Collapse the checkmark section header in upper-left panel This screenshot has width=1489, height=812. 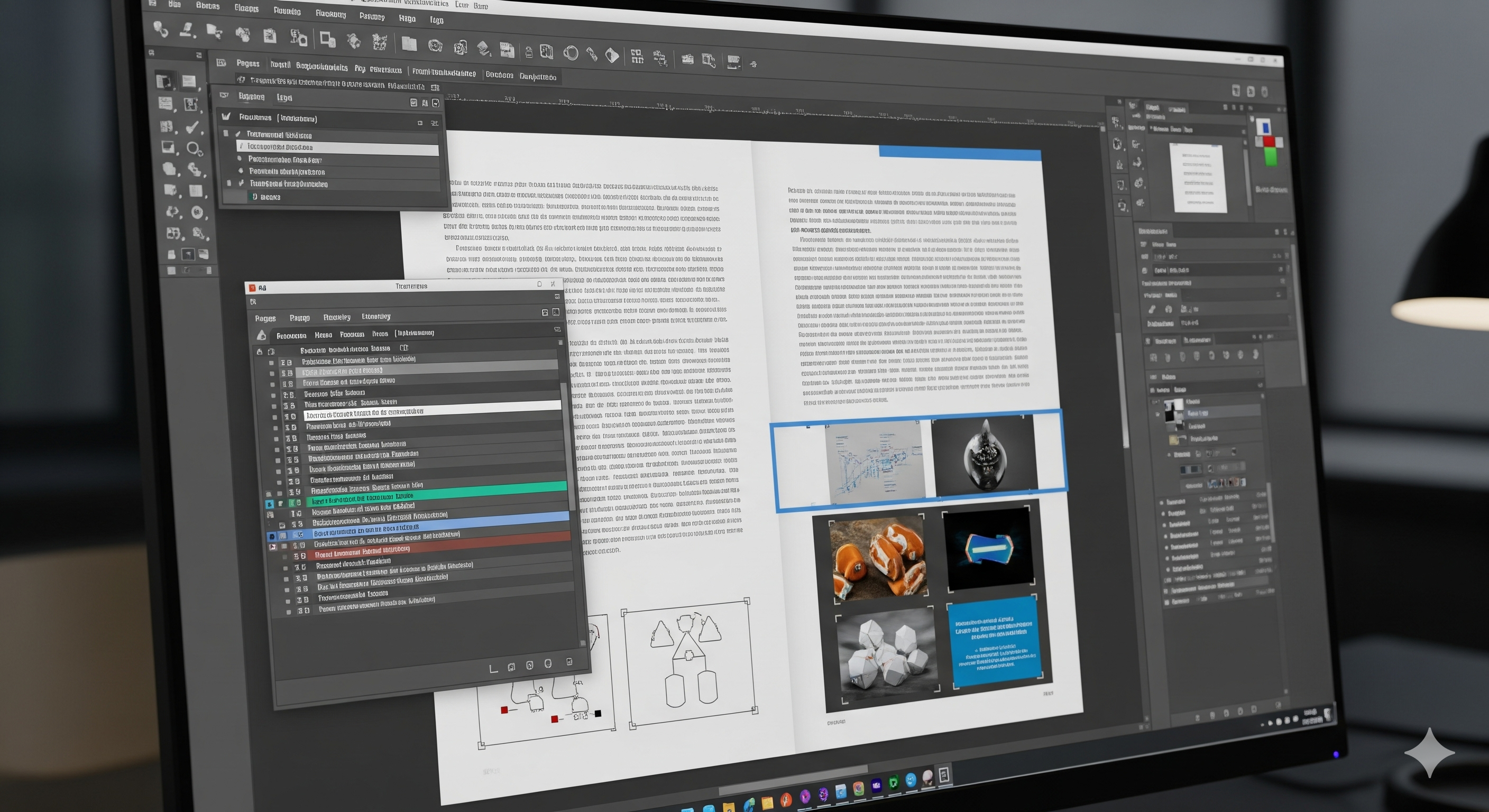pyautogui.click(x=226, y=117)
